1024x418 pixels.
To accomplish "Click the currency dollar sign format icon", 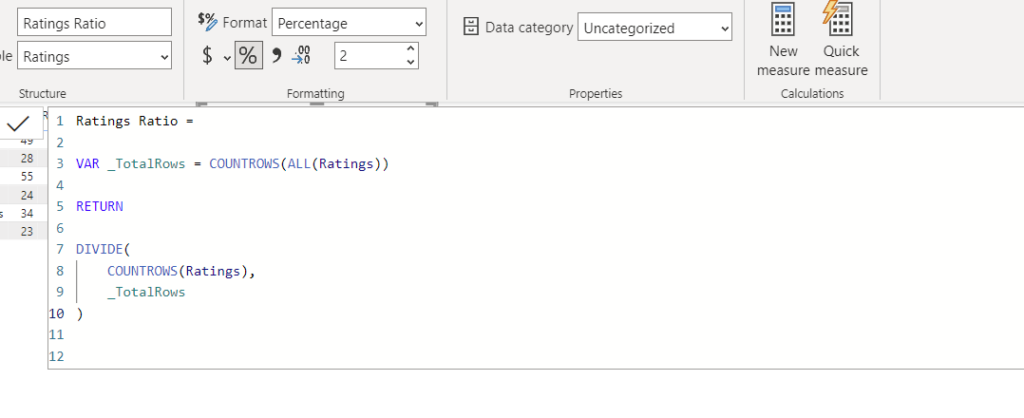I will point(207,56).
